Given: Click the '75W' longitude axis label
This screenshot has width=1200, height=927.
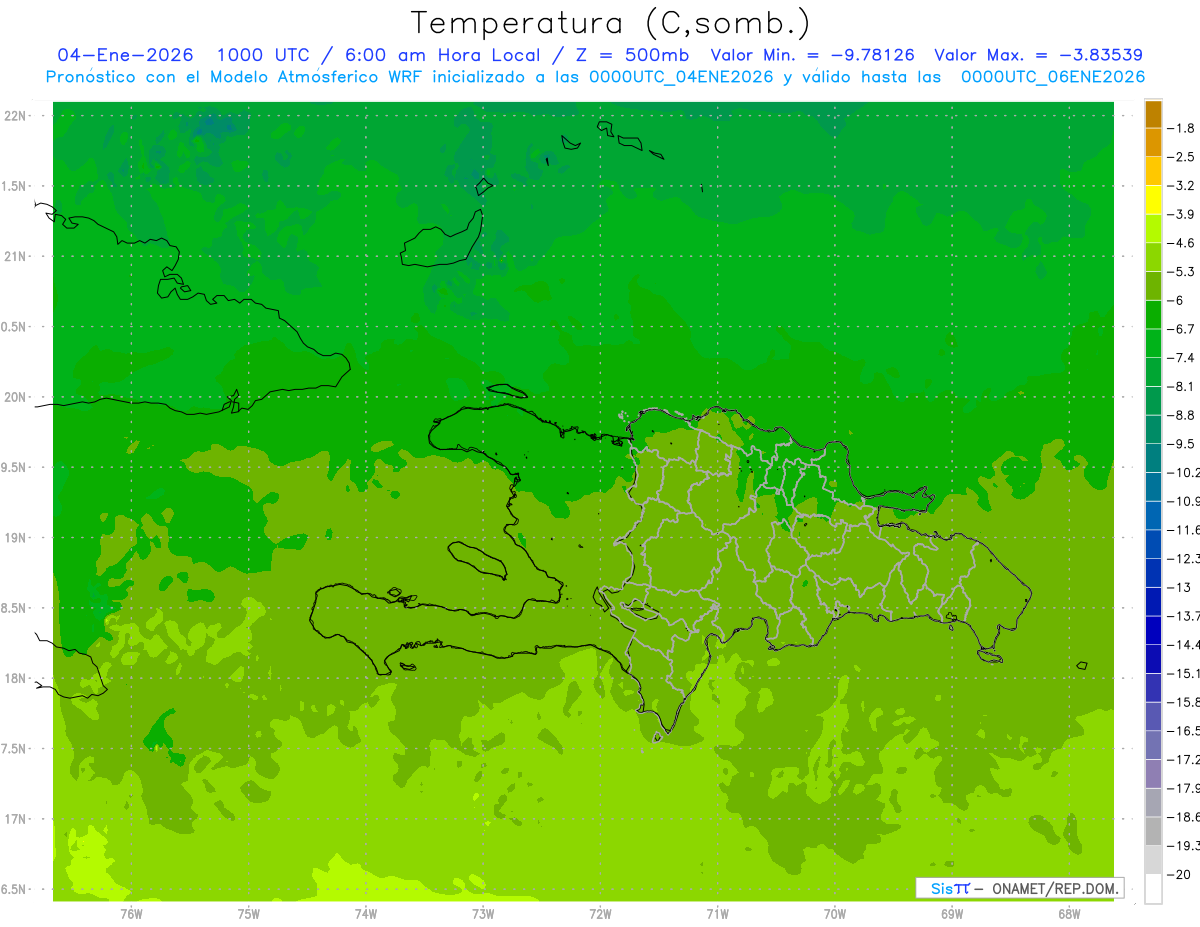Looking at the screenshot, I should [x=248, y=914].
